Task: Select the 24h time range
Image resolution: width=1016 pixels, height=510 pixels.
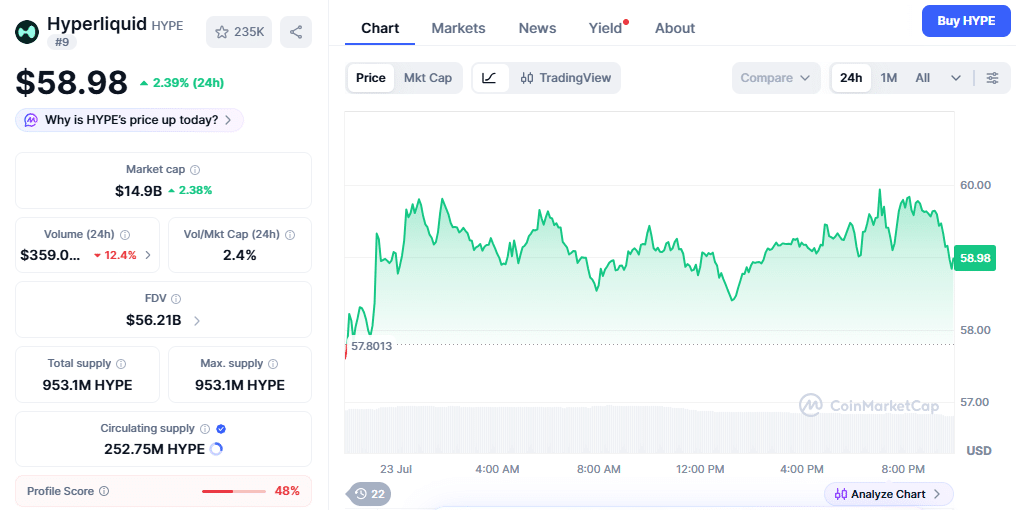Action: tap(851, 78)
